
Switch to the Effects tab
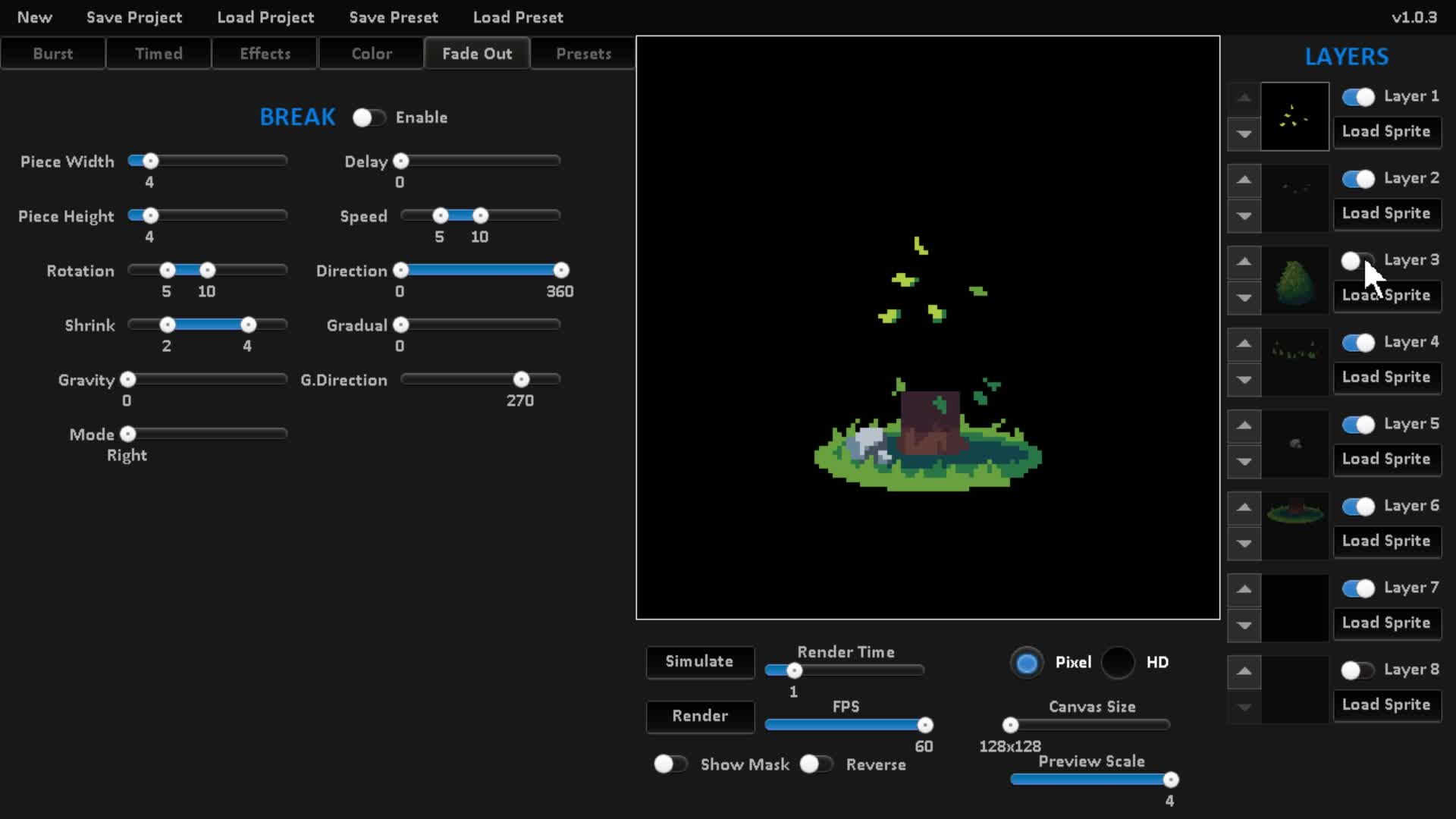click(x=265, y=54)
